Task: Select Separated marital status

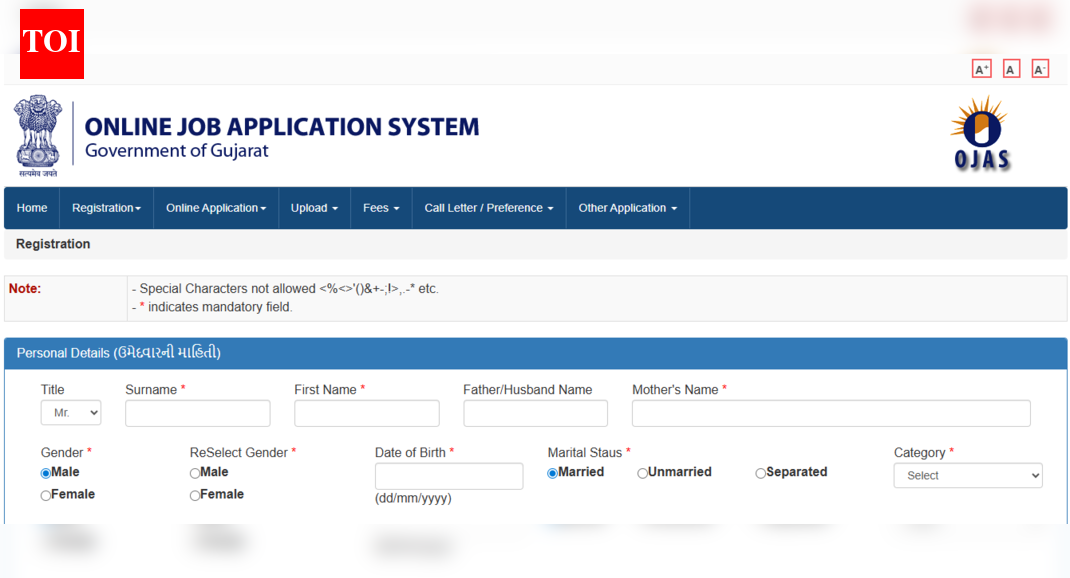Action: pos(761,472)
